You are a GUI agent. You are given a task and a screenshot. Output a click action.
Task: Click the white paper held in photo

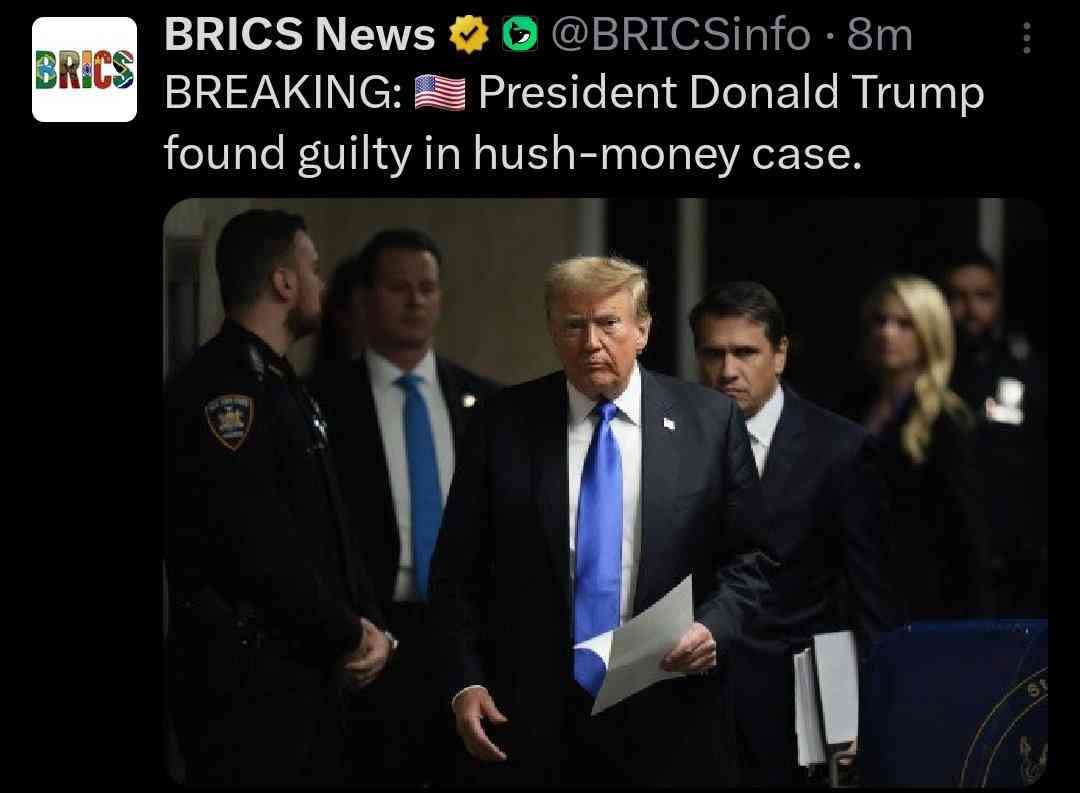click(x=643, y=646)
